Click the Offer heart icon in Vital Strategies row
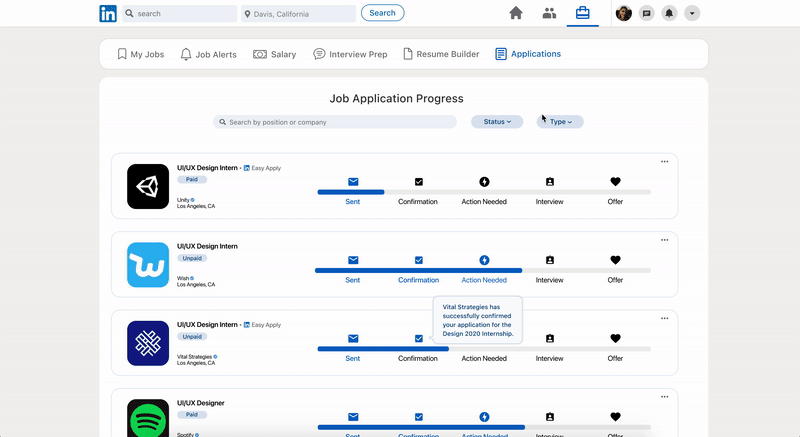 click(x=615, y=339)
